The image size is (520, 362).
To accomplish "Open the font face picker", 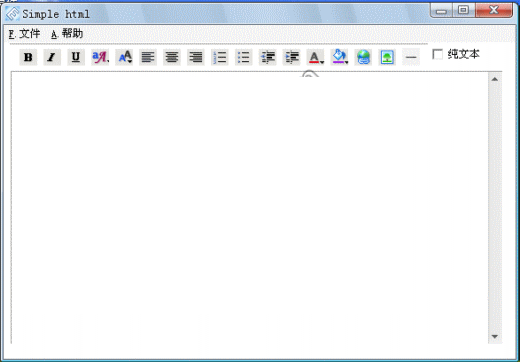I will pyautogui.click(x=100, y=57).
